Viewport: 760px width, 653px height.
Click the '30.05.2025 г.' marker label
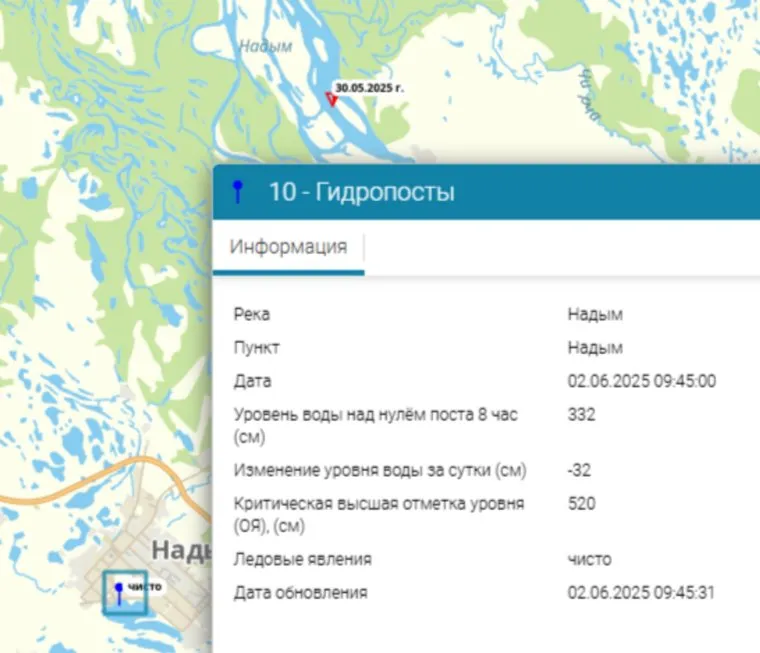369,87
